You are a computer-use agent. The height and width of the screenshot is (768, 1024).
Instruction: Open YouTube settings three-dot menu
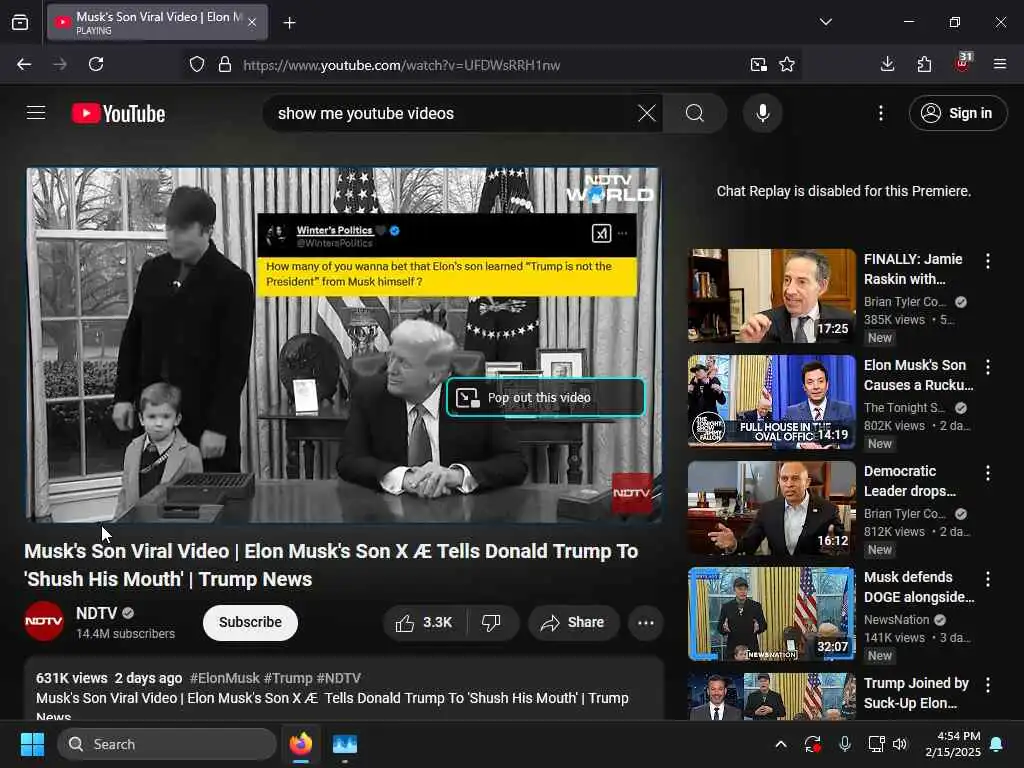pyautogui.click(x=880, y=113)
